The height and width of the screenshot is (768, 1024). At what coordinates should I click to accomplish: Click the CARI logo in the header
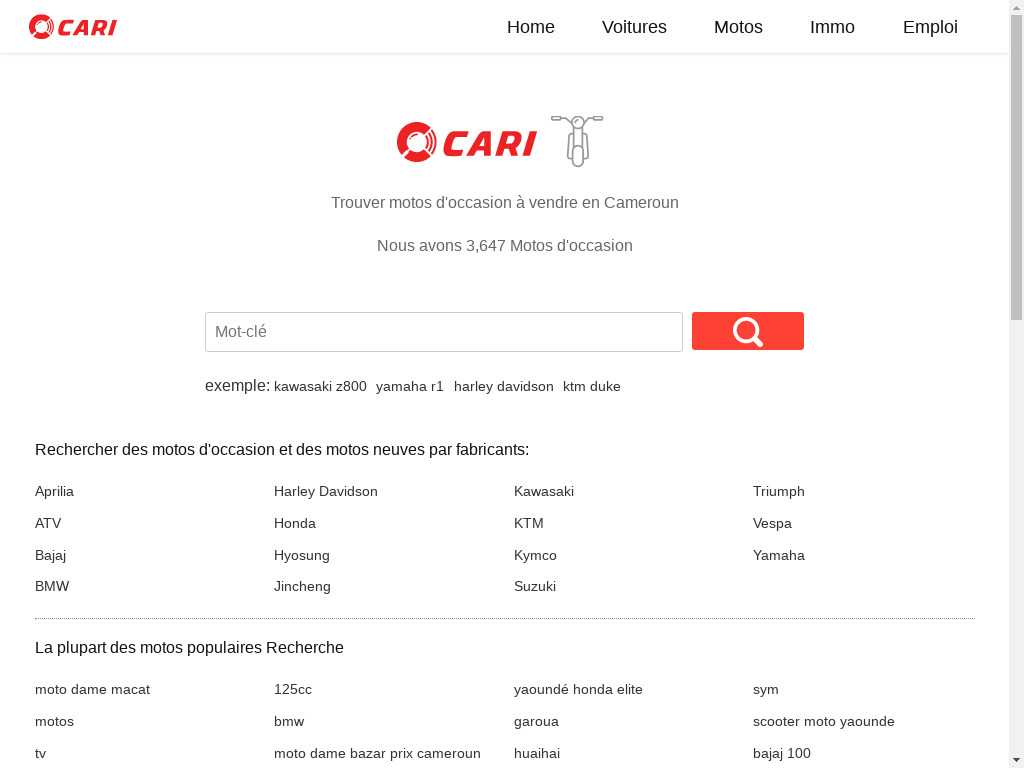click(x=72, y=27)
